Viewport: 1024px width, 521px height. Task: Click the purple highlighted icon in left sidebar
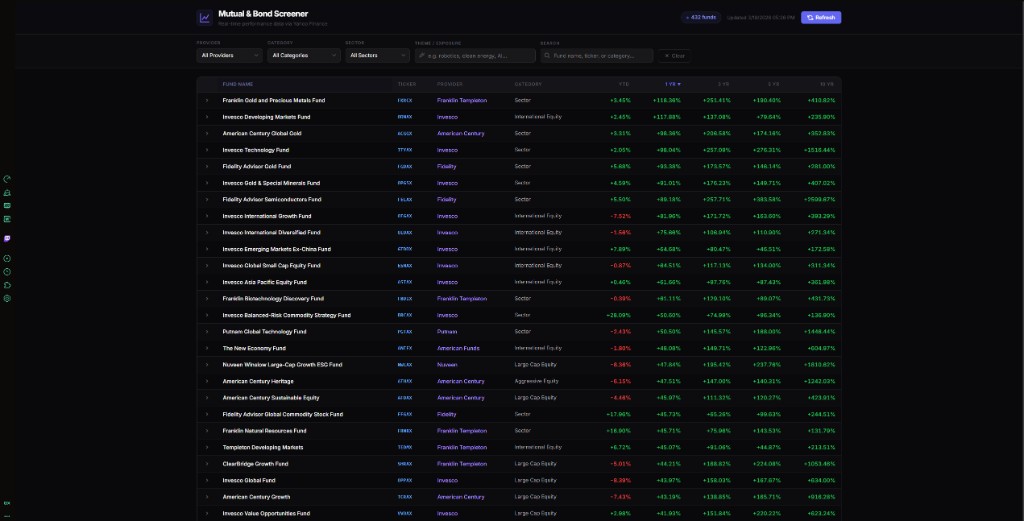pyautogui.click(x=7, y=239)
